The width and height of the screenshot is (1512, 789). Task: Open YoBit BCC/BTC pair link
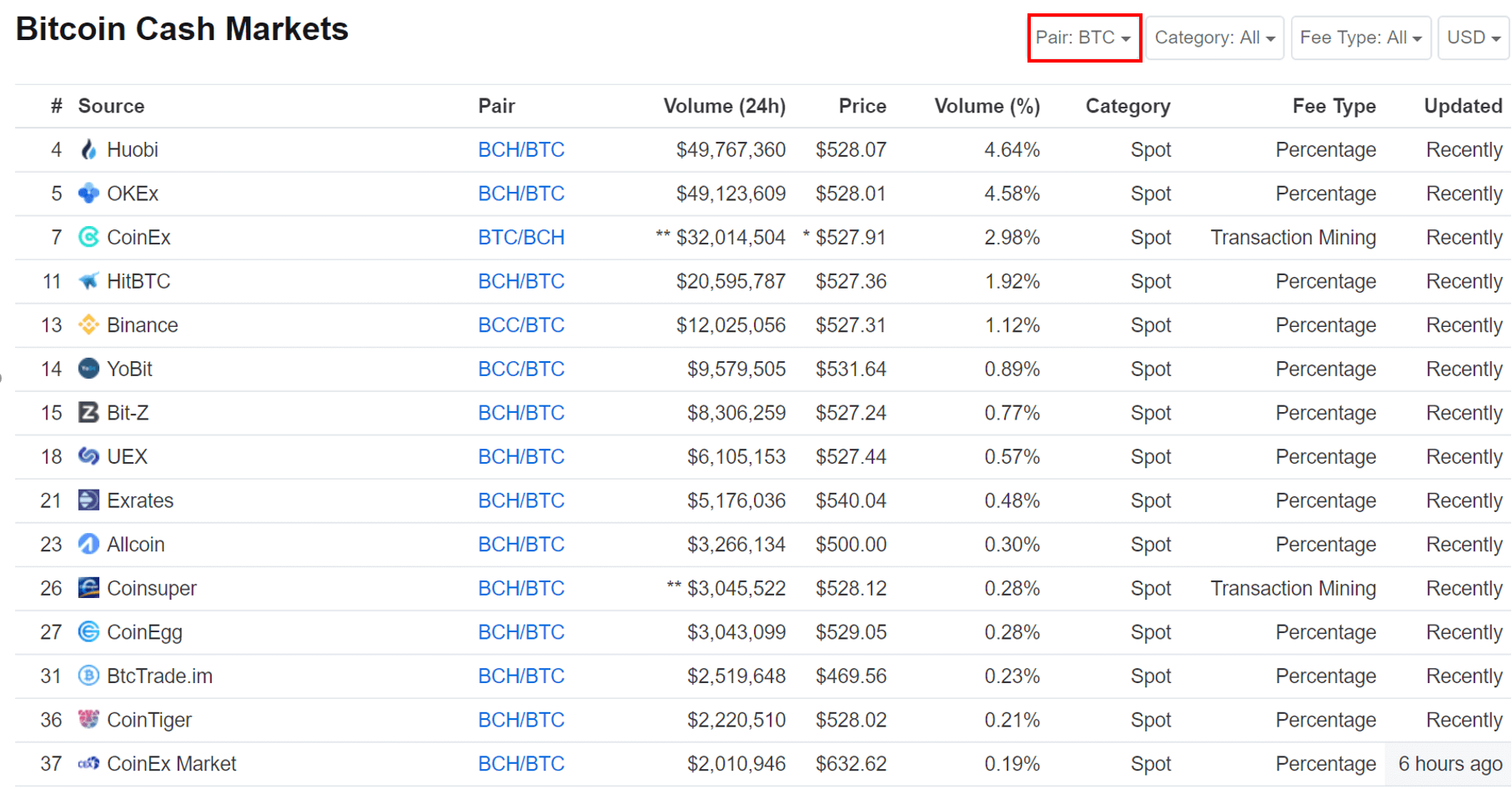tap(521, 369)
